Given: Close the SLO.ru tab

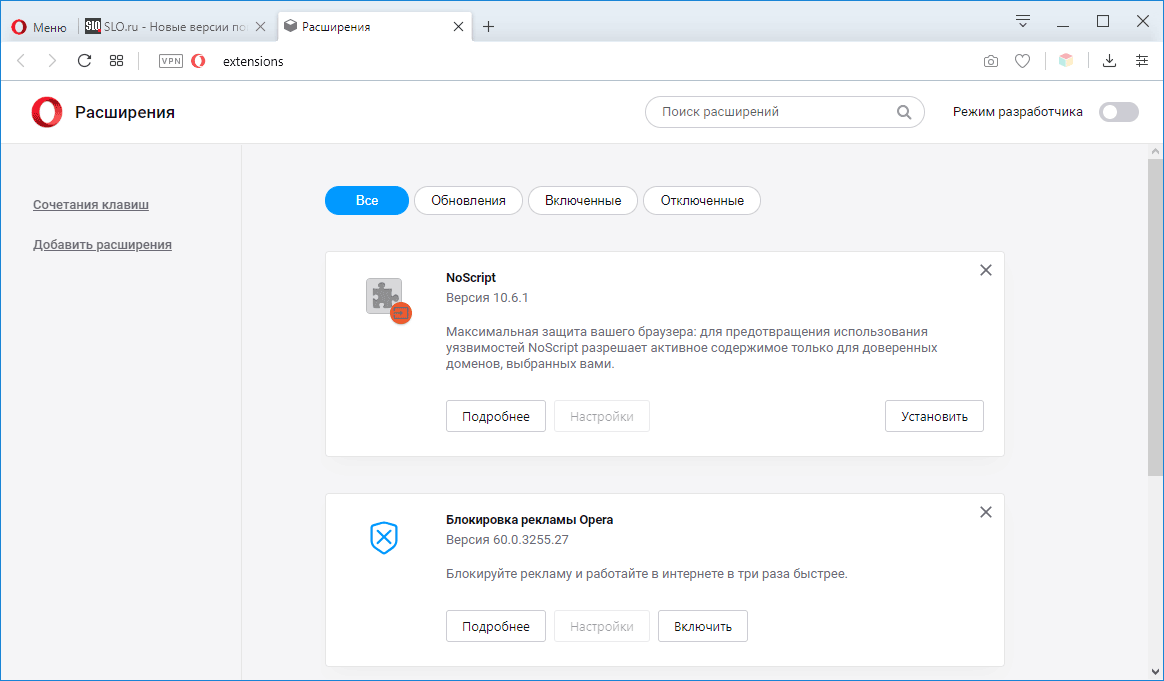Looking at the screenshot, I should tap(260, 27).
